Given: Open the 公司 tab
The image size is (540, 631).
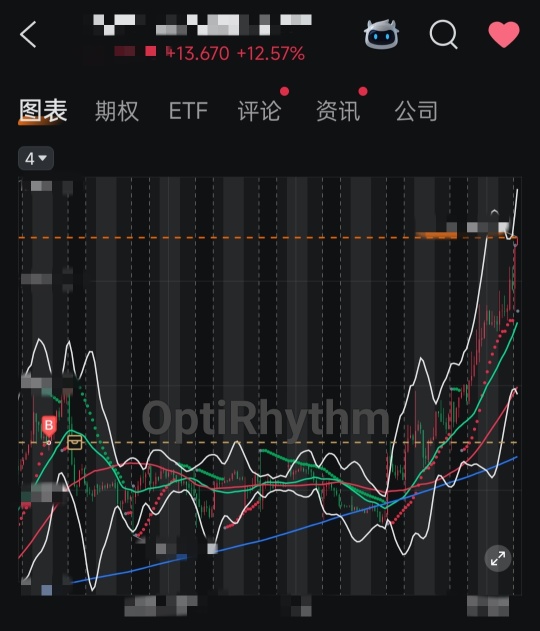Looking at the screenshot, I should 416,111.
